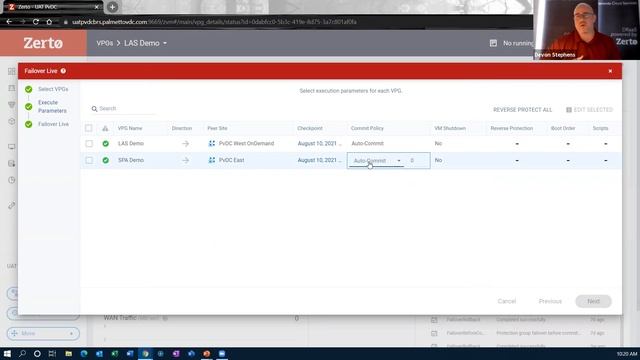Image resolution: width=640 pixels, height=360 pixels.
Task: Go to the Failover Live wizard step
Action: [x=53, y=124]
